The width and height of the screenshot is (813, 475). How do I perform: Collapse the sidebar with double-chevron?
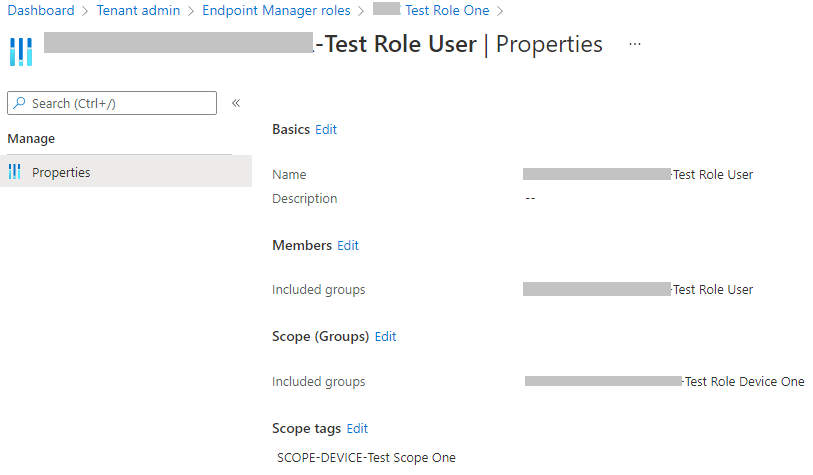coord(236,103)
